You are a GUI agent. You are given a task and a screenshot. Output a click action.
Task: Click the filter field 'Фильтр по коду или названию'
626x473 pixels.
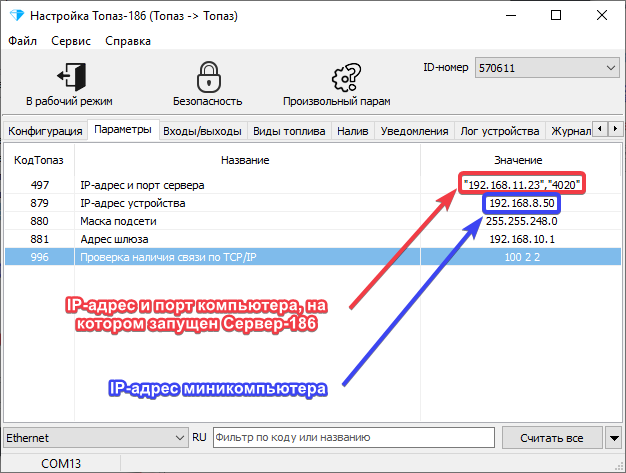tap(354, 437)
